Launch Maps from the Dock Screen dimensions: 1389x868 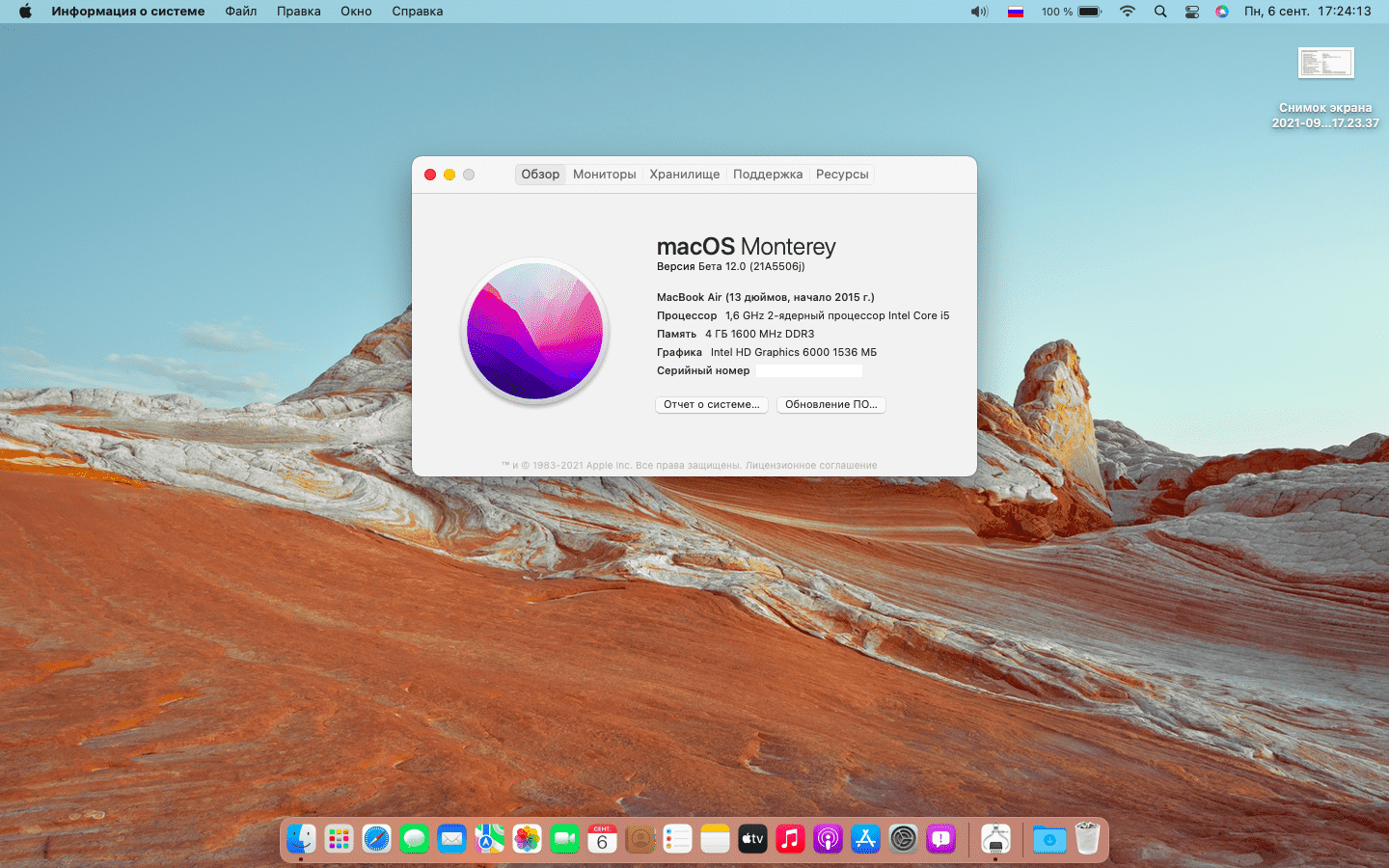click(489, 839)
